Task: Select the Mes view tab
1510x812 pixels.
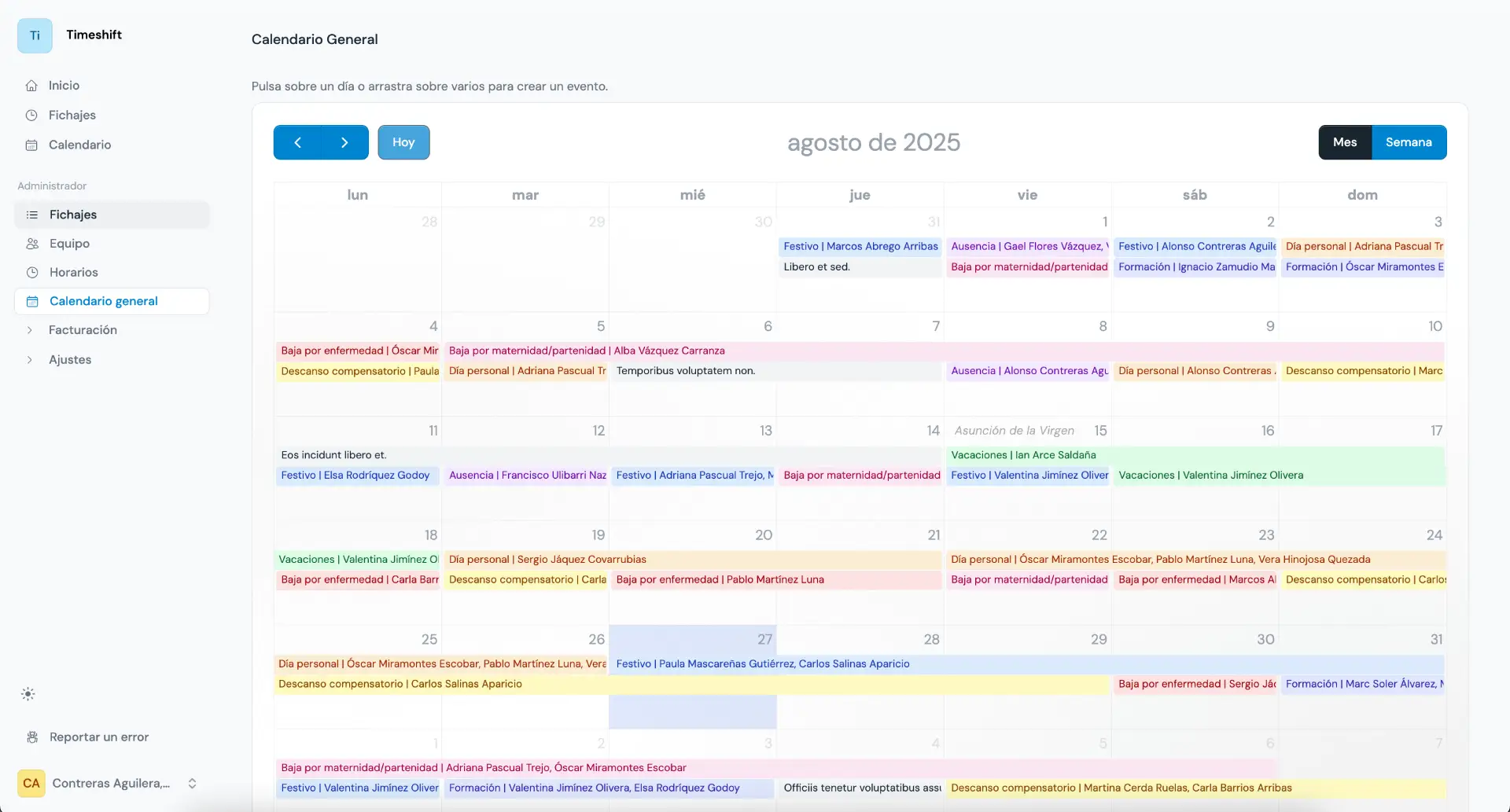Action: pos(1345,142)
